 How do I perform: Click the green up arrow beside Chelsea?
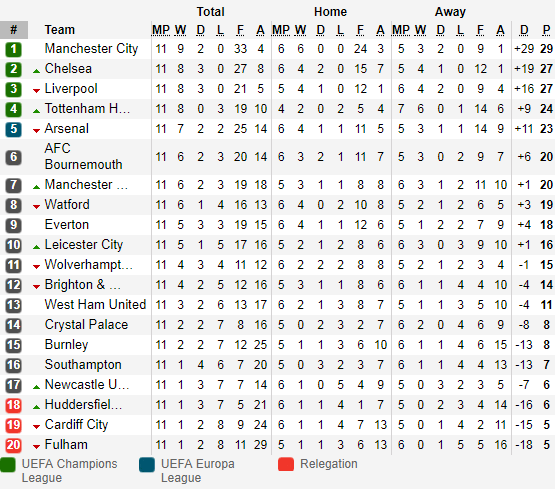[x=36, y=71]
